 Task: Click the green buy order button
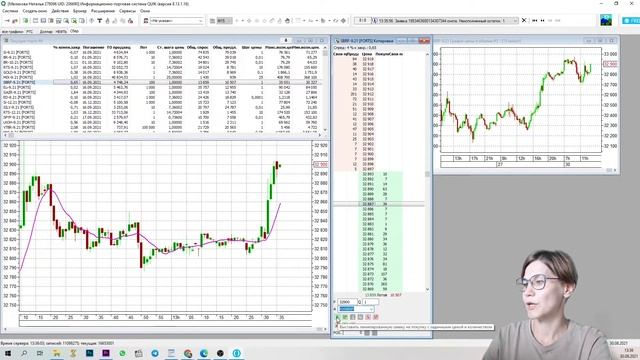click(337, 317)
